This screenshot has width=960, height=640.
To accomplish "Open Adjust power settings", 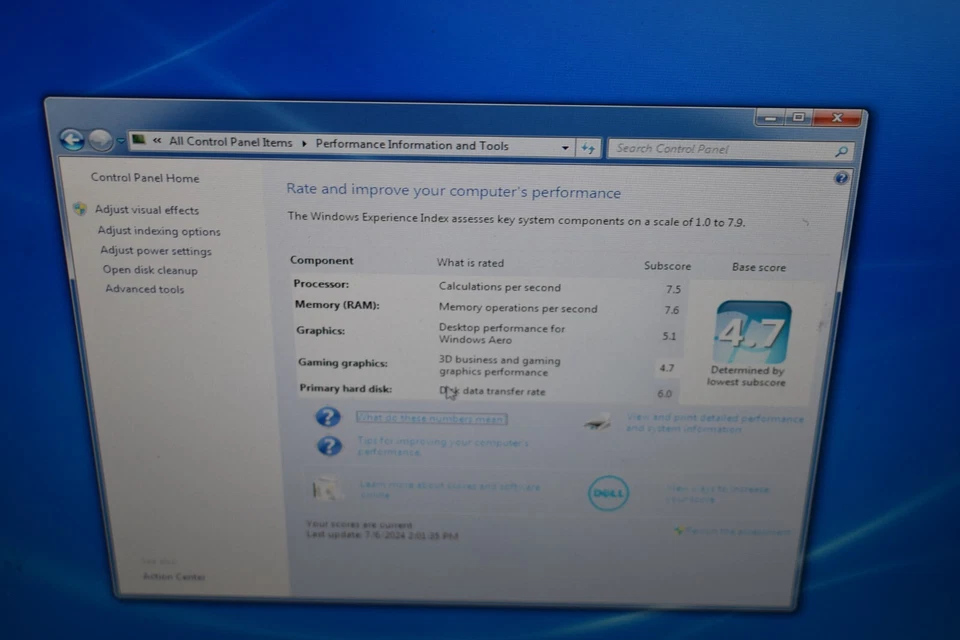I will [155, 250].
